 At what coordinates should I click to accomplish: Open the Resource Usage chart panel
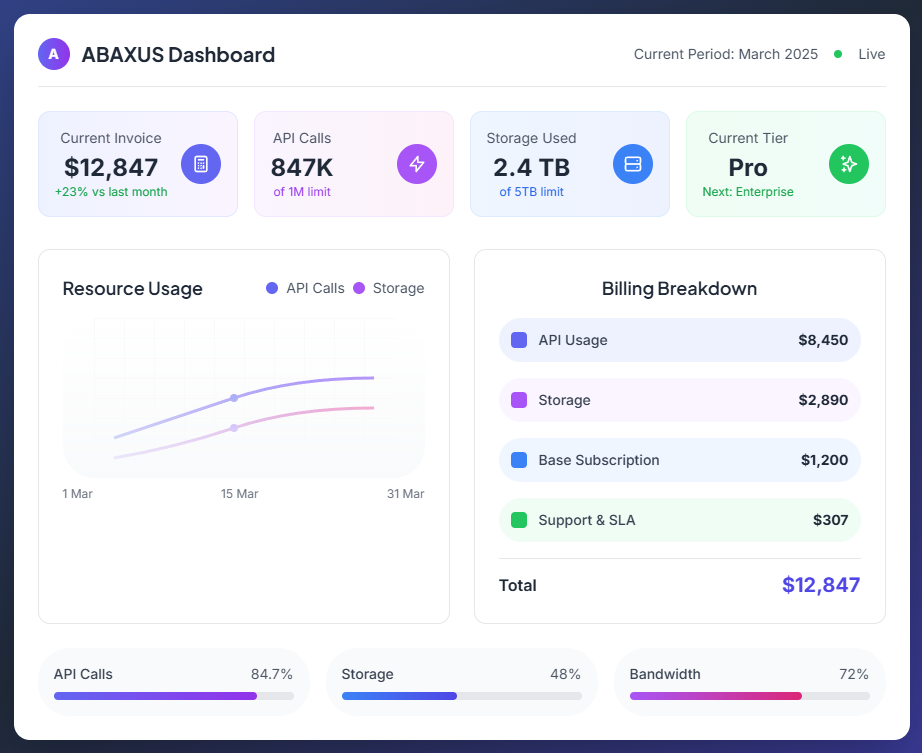pyautogui.click(x=132, y=289)
